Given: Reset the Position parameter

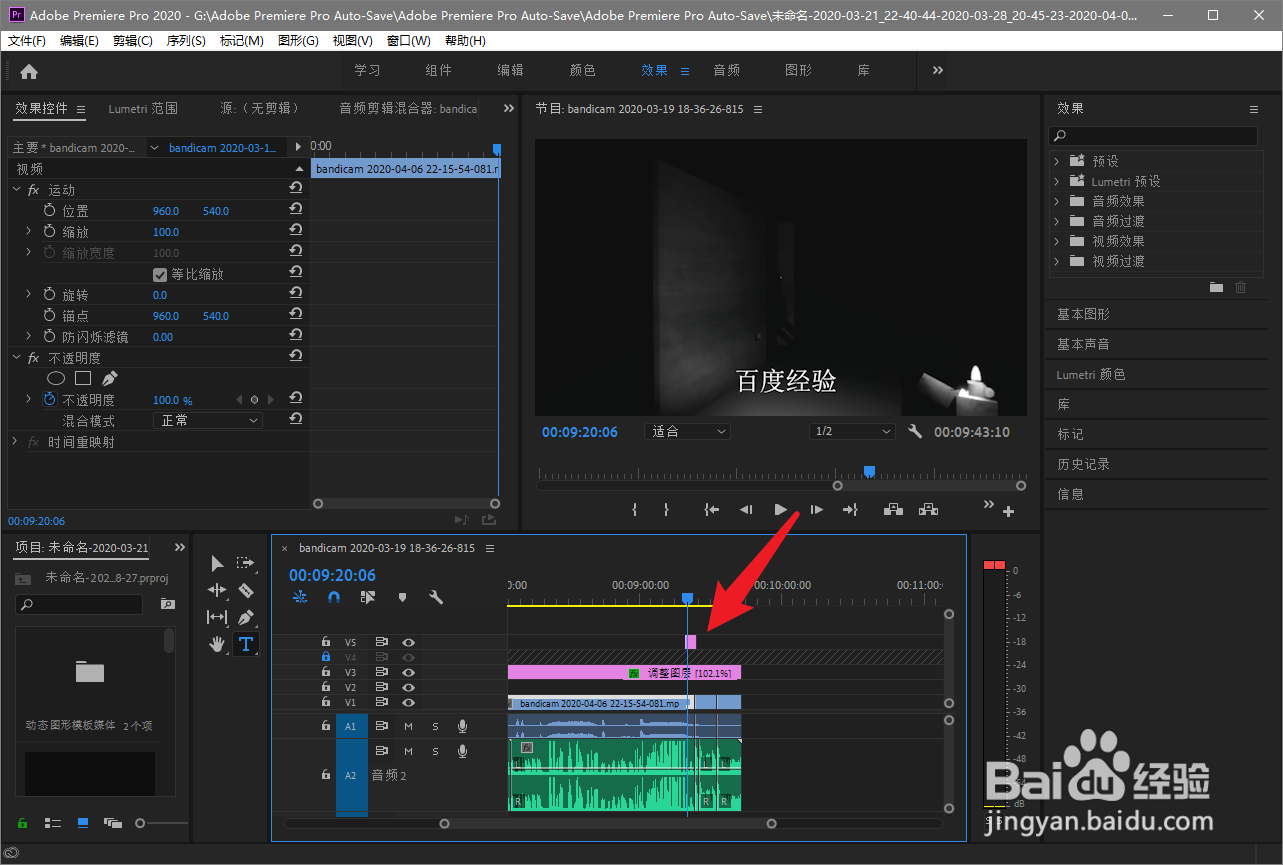Looking at the screenshot, I should [296, 210].
